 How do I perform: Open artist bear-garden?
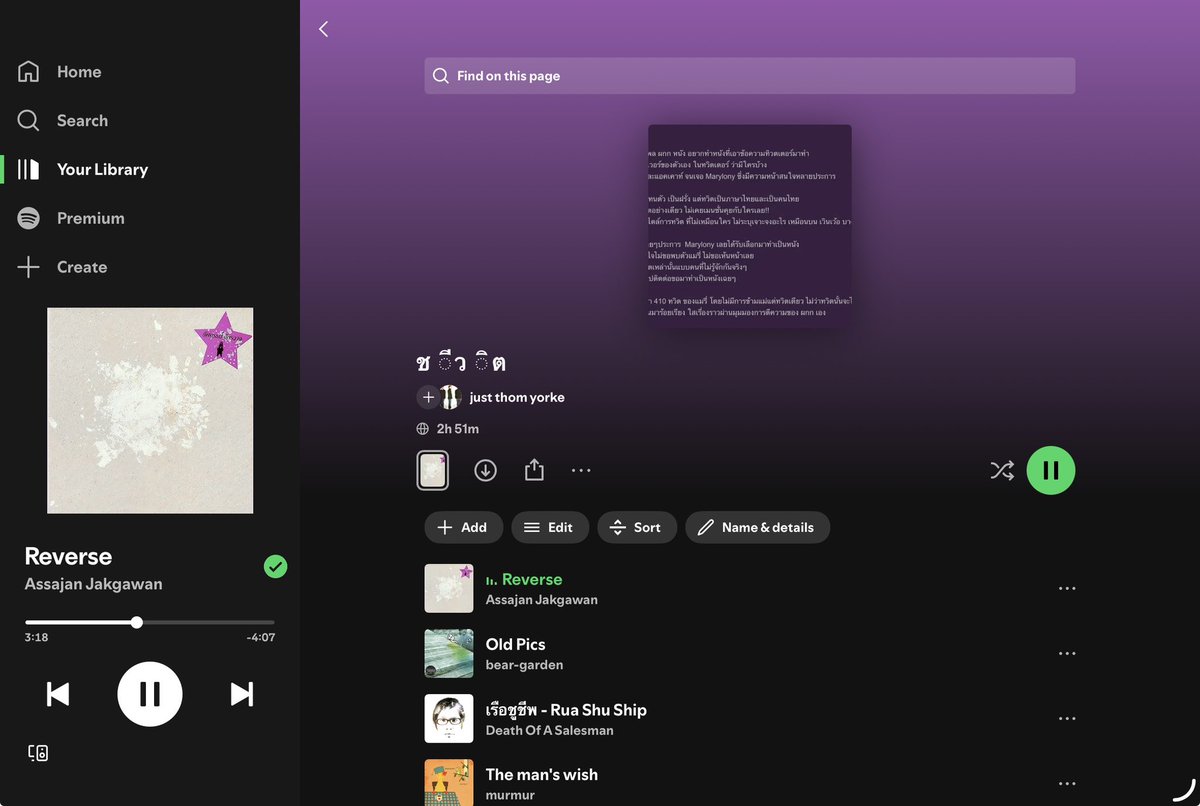(524, 665)
